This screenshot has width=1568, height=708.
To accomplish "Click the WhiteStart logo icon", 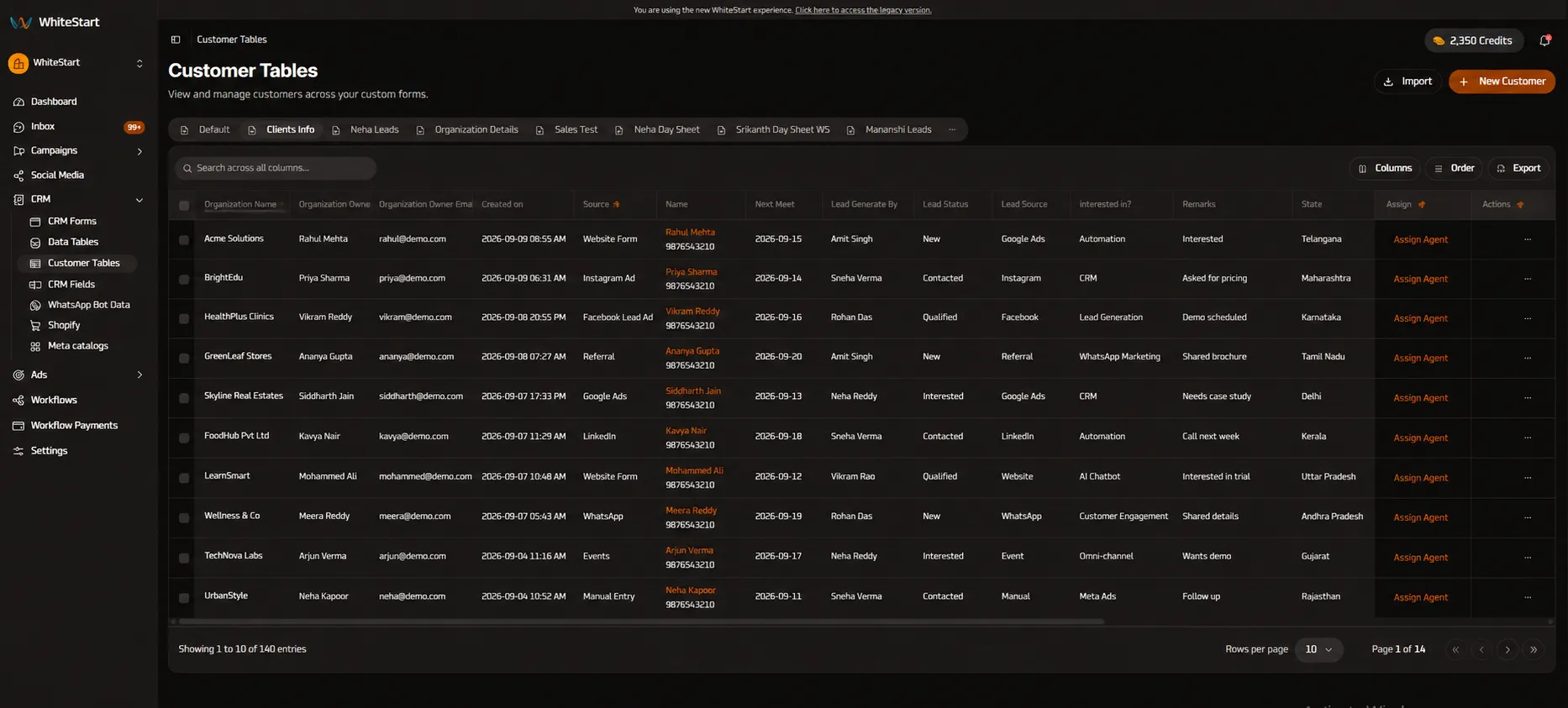I will [x=21, y=23].
